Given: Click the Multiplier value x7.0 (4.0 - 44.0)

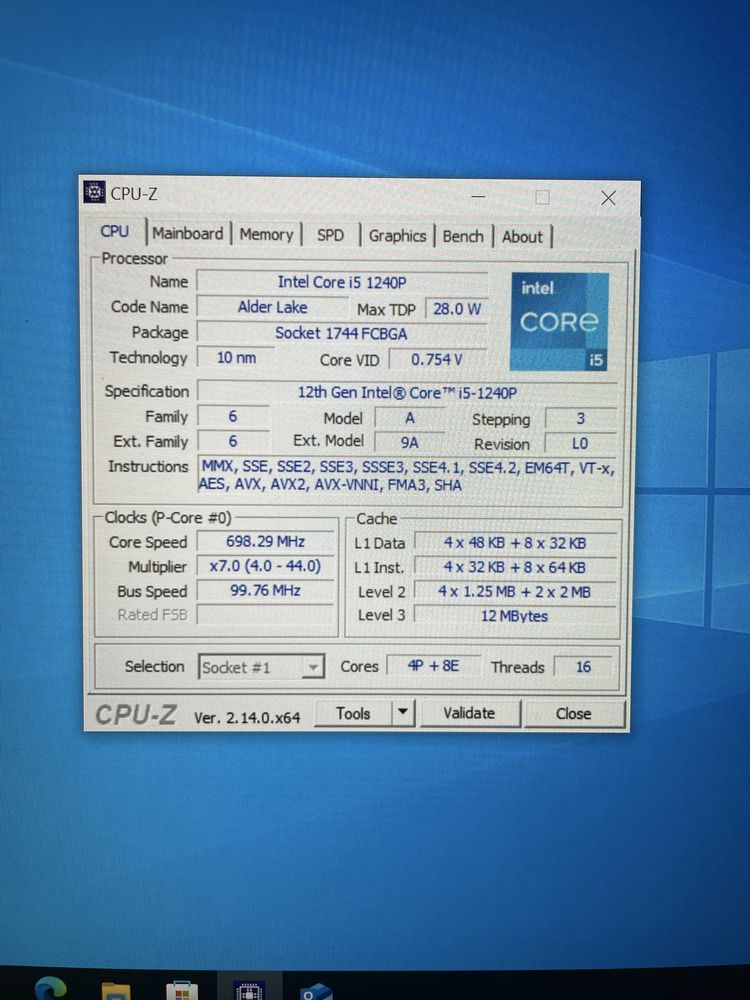Looking at the screenshot, I should (x=265, y=566).
